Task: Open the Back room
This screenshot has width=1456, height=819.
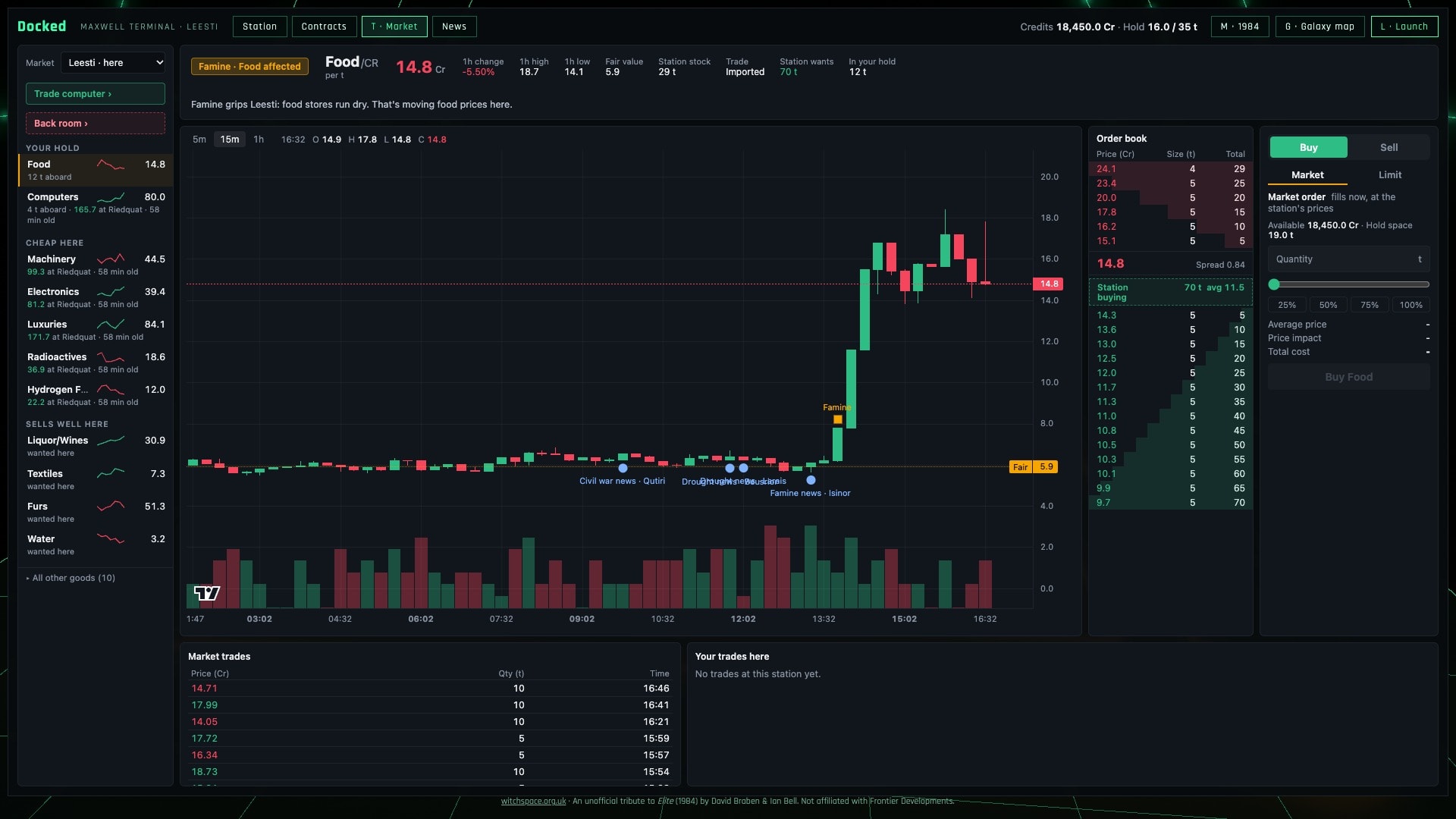Action: click(x=96, y=124)
